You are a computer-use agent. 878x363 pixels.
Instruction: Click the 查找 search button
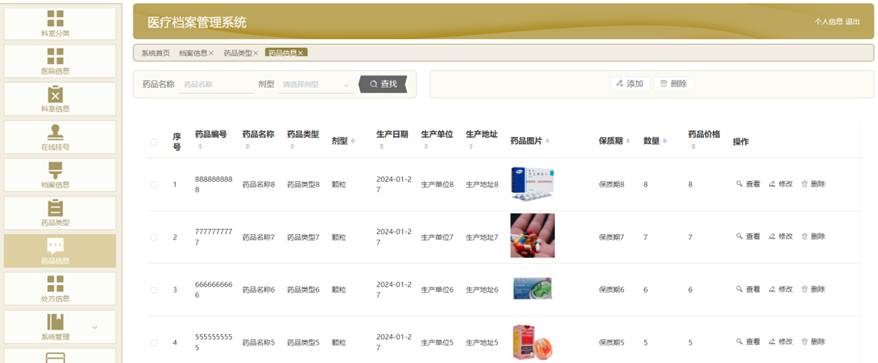tap(383, 84)
